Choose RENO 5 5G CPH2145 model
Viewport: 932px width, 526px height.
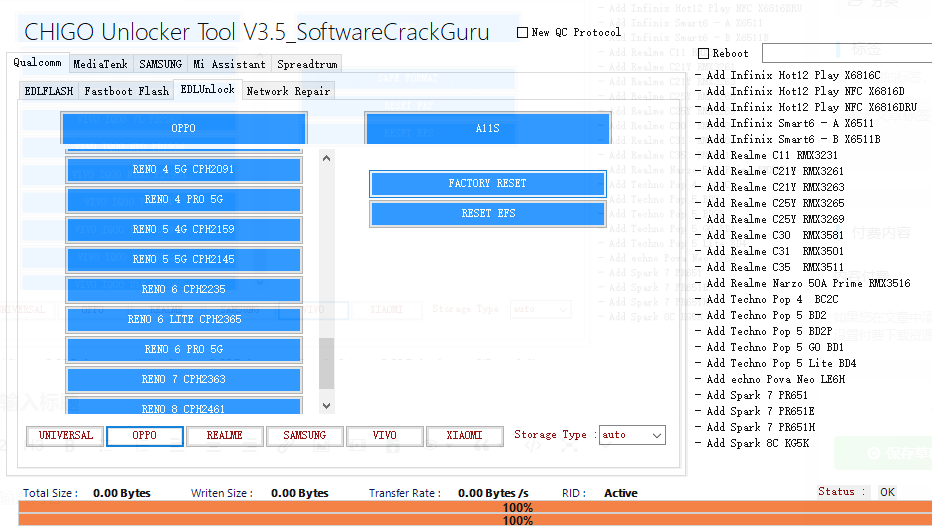point(183,260)
